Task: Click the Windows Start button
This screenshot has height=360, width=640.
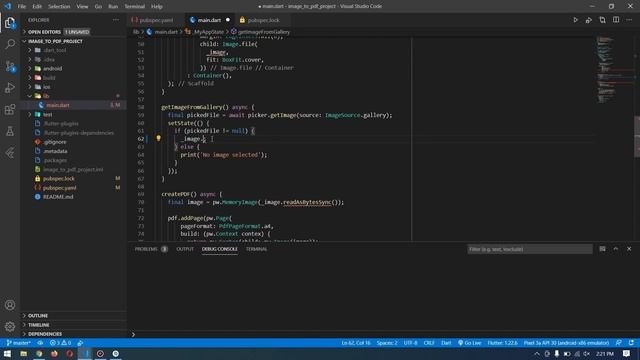Action: coord(7,353)
